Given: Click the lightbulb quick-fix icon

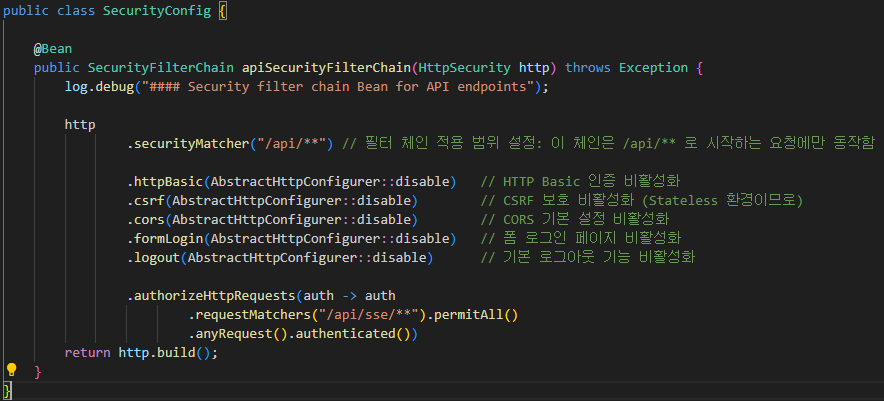Looking at the screenshot, I should click(11, 370).
